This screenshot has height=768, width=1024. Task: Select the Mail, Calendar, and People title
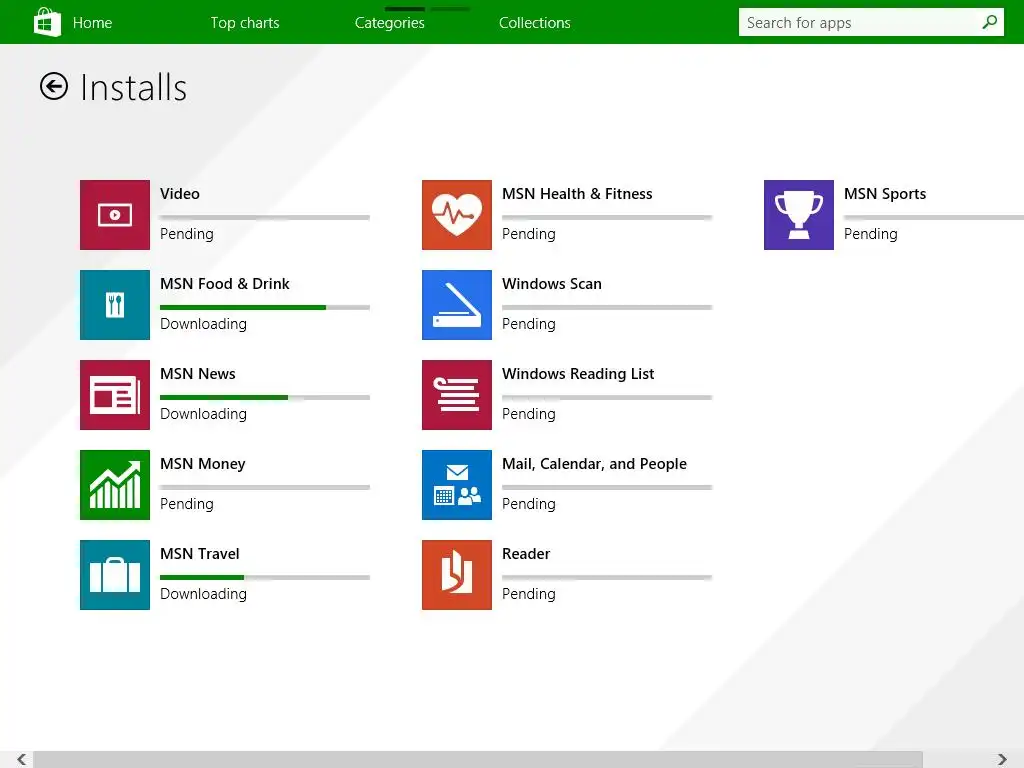(x=594, y=464)
